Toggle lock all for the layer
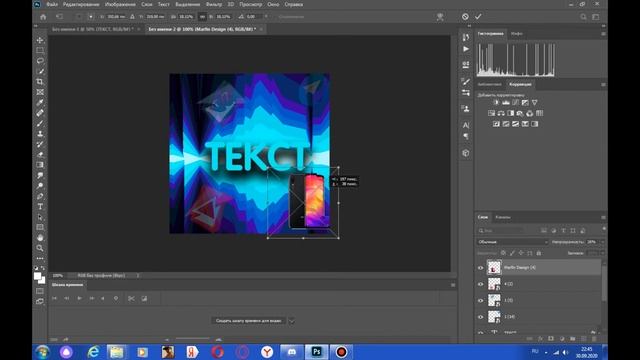640x360 pixels. (x=539, y=253)
